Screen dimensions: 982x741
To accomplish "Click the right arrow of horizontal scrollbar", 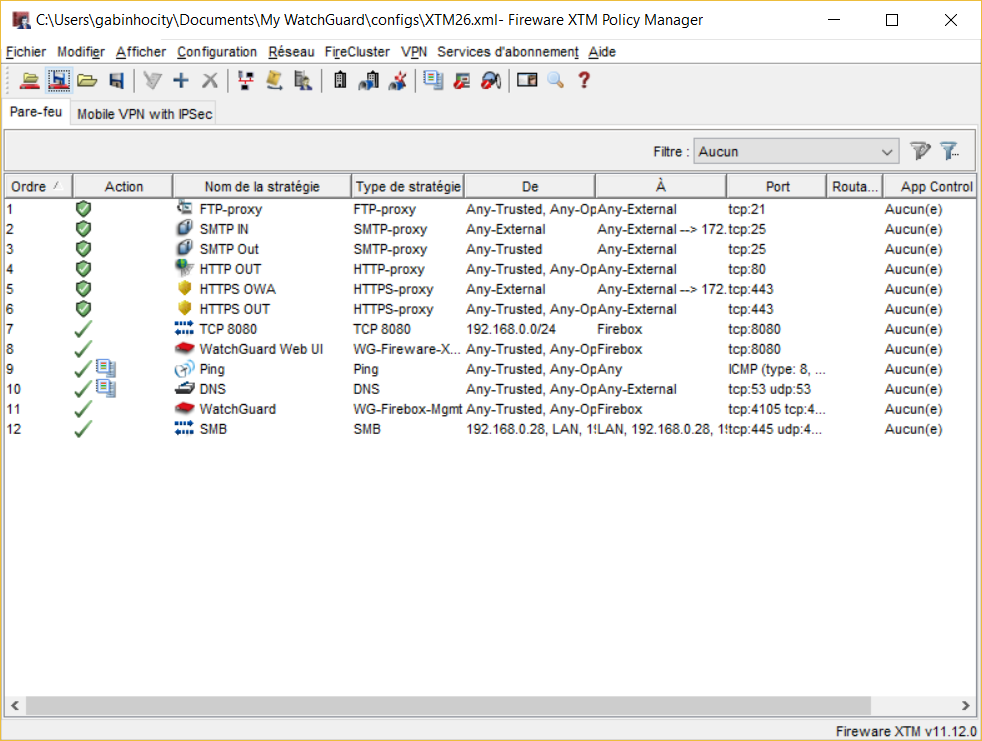I will click(966, 705).
